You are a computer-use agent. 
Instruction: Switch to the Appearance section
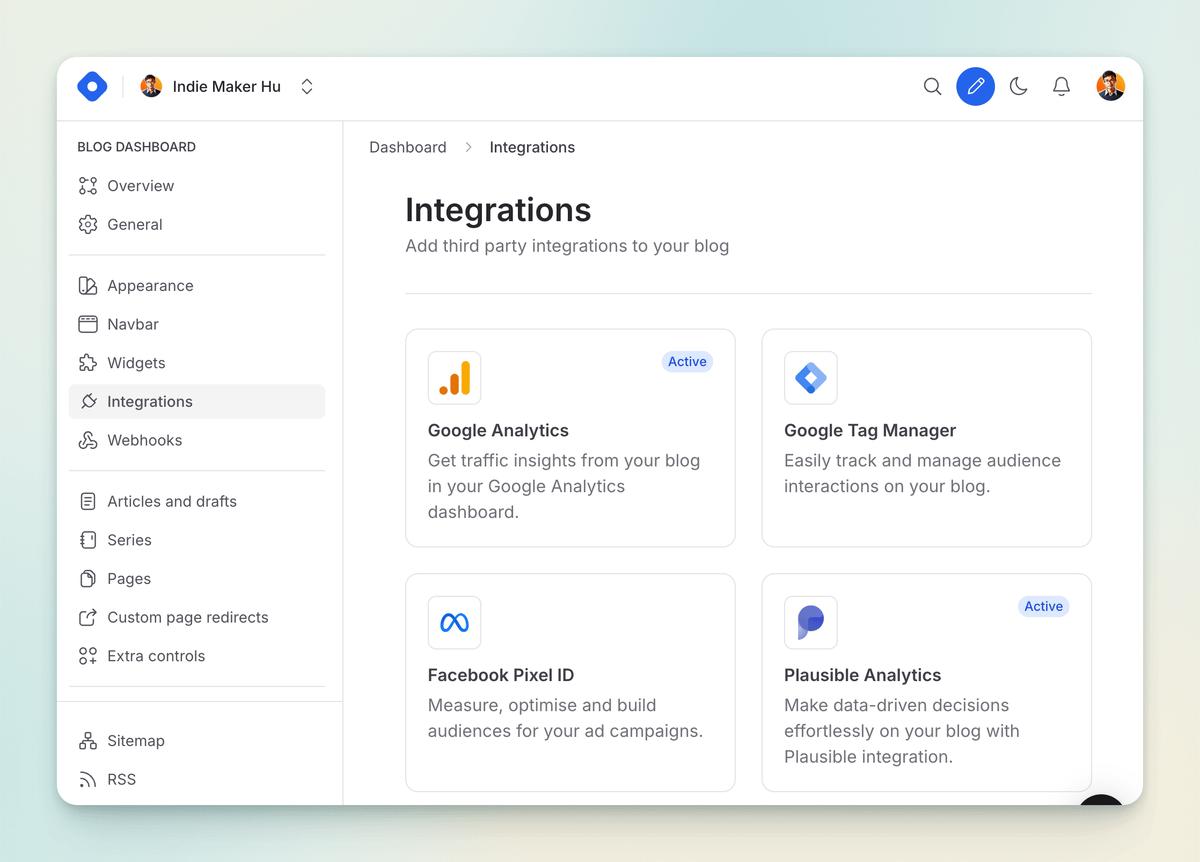pos(150,285)
